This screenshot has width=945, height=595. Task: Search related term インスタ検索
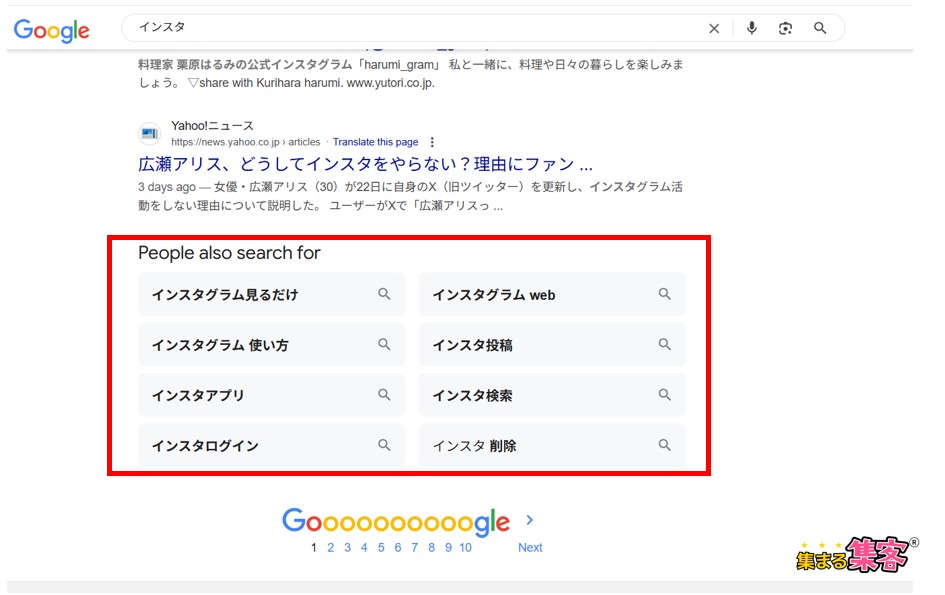552,395
